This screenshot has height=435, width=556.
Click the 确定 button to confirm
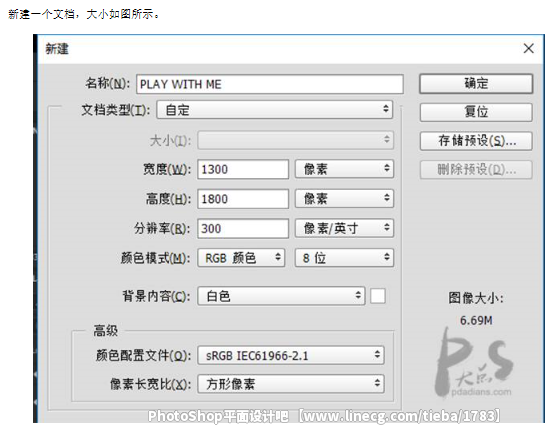(x=476, y=84)
